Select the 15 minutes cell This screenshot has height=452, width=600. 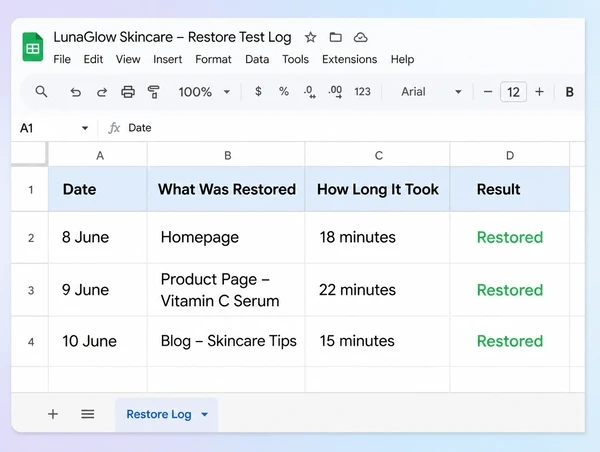(377, 341)
